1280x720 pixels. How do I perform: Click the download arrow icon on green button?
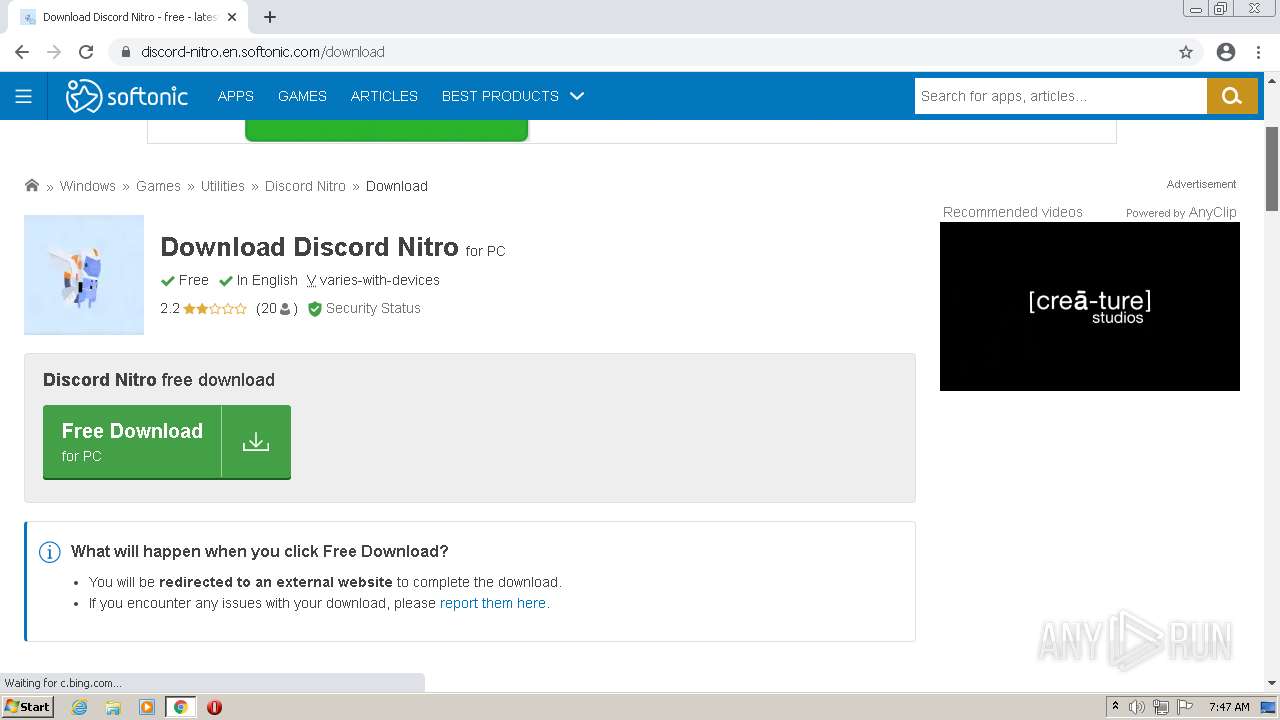(256, 441)
